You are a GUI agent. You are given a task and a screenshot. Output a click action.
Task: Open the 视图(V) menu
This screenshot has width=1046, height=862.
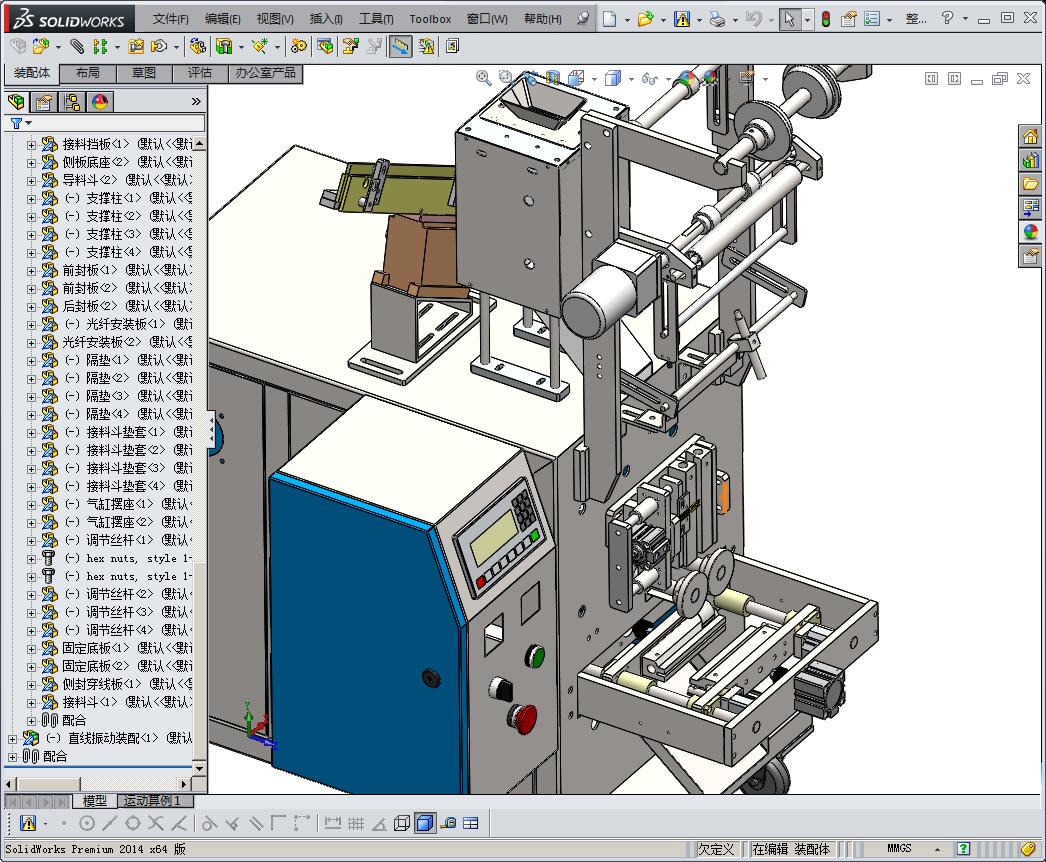[x=275, y=19]
